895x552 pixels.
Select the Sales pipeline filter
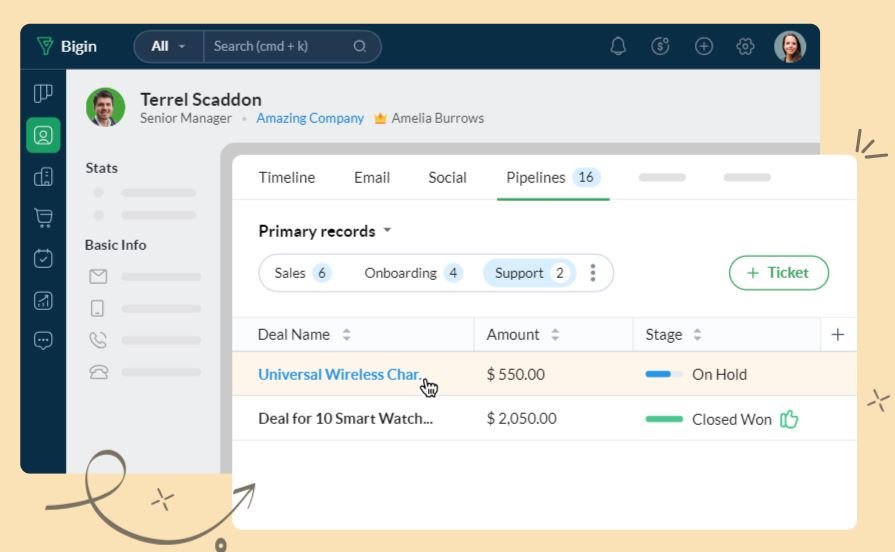click(x=302, y=273)
